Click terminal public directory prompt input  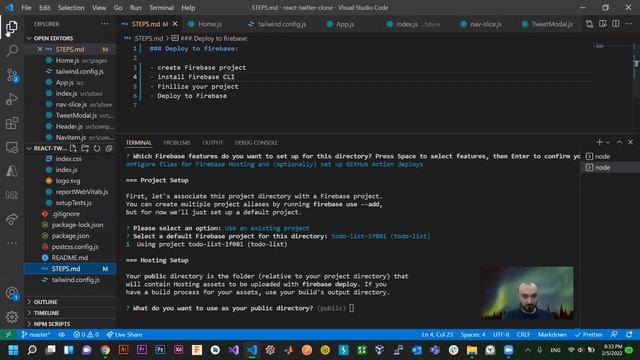(x=351, y=308)
